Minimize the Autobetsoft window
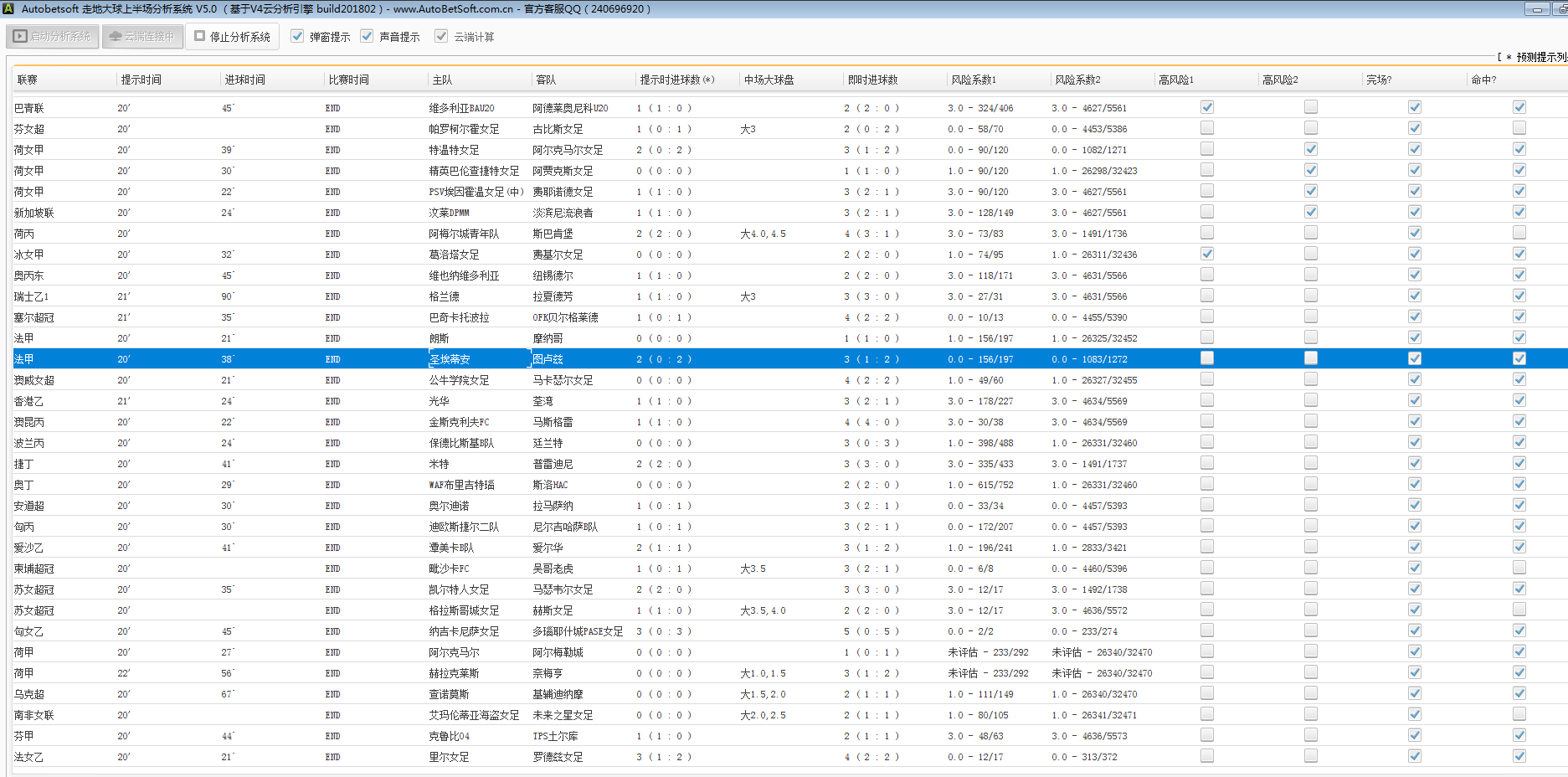This screenshot has width=1568, height=777. [x=1537, y=9]
